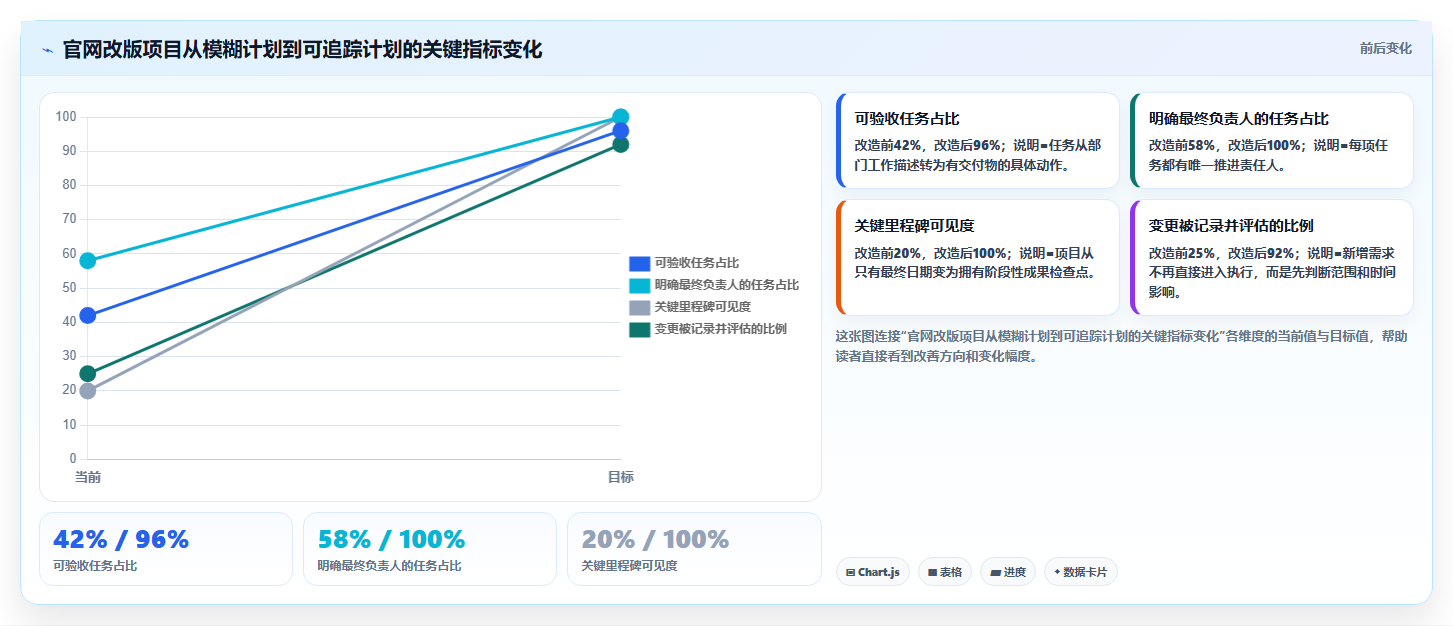The height and width of the screenshot is (626, 1453).
Task: Toggle the 关键里程碑可见度 legend color box
Action: (x=640, y=307)
